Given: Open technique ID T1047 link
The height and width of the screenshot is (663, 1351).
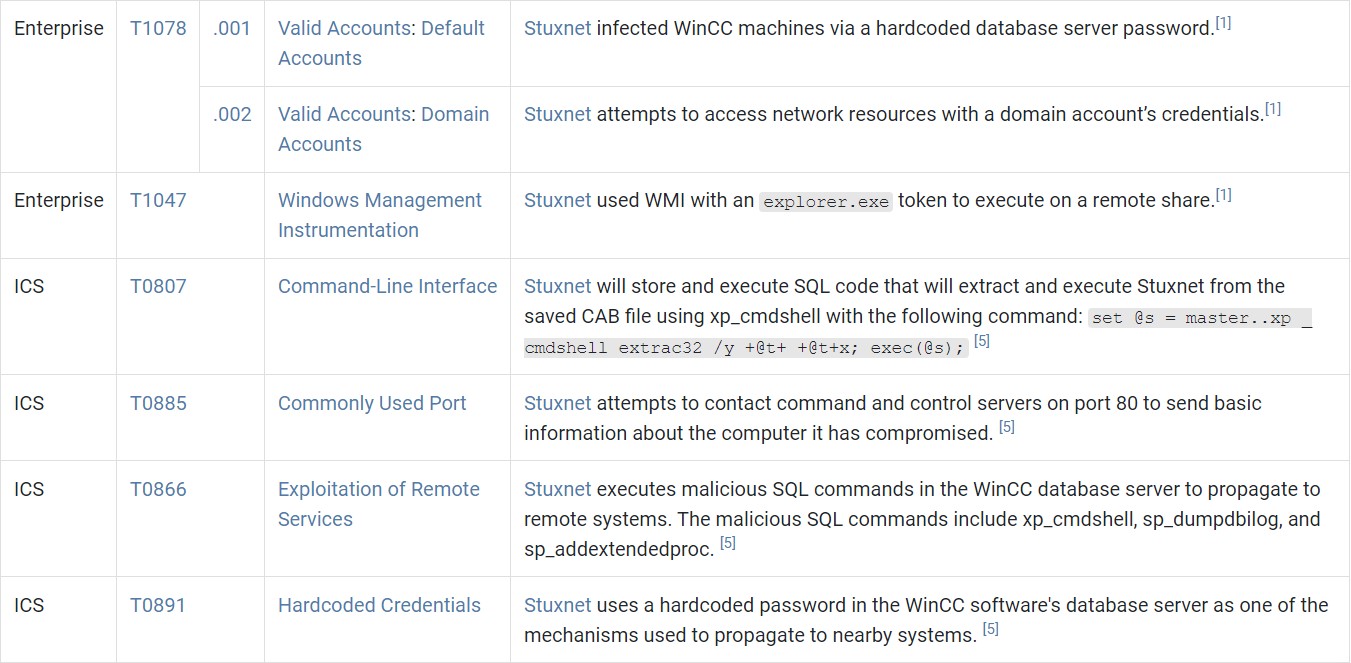Looking at the screenshot, I should [x=158, y=200].
